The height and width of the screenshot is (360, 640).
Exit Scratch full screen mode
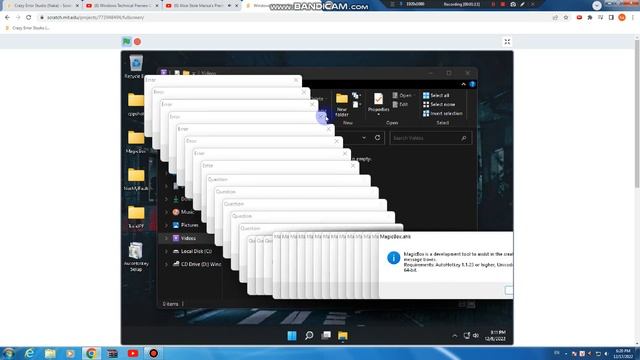click(507, 42)
